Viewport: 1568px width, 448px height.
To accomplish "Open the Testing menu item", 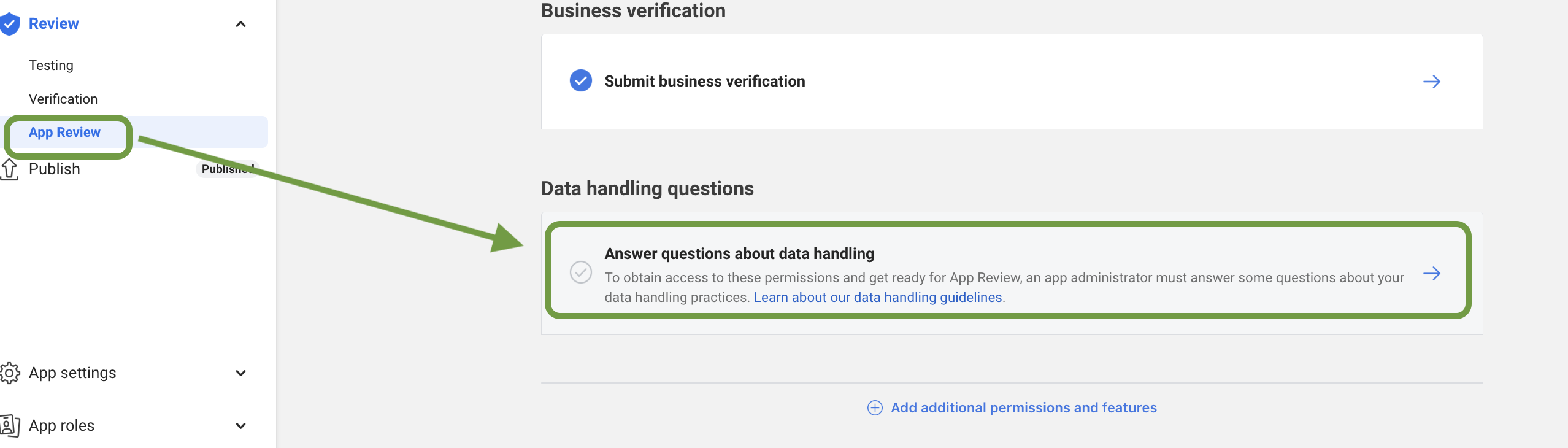I will [51, 66].
